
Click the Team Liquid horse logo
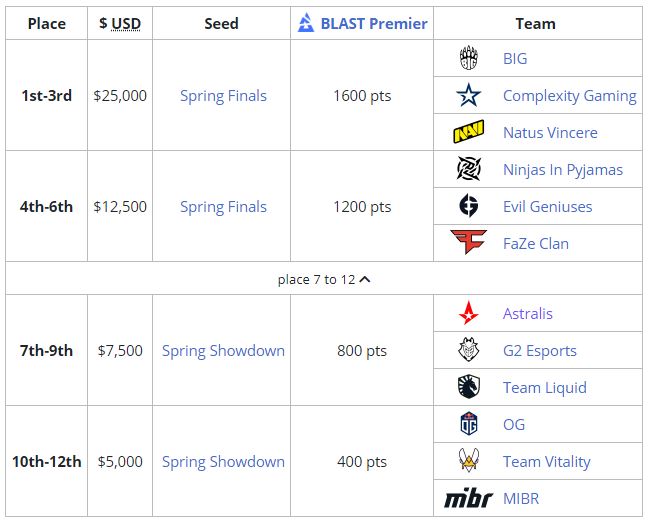click(x=468, y=388)
